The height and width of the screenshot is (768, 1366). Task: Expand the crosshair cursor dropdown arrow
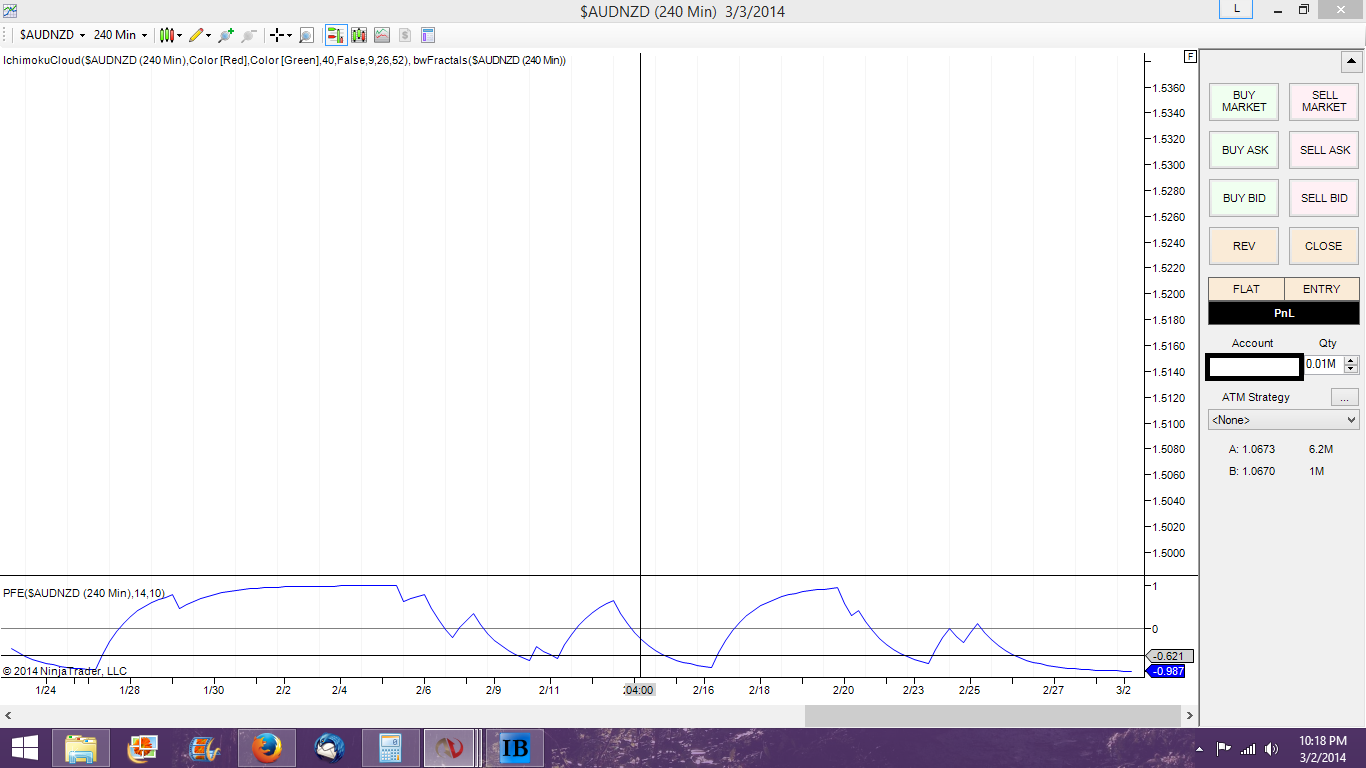tap(290, 35)
